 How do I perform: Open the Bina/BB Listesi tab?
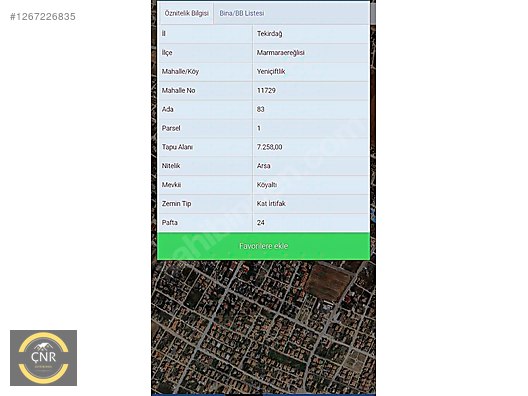[x=242, y=13]
